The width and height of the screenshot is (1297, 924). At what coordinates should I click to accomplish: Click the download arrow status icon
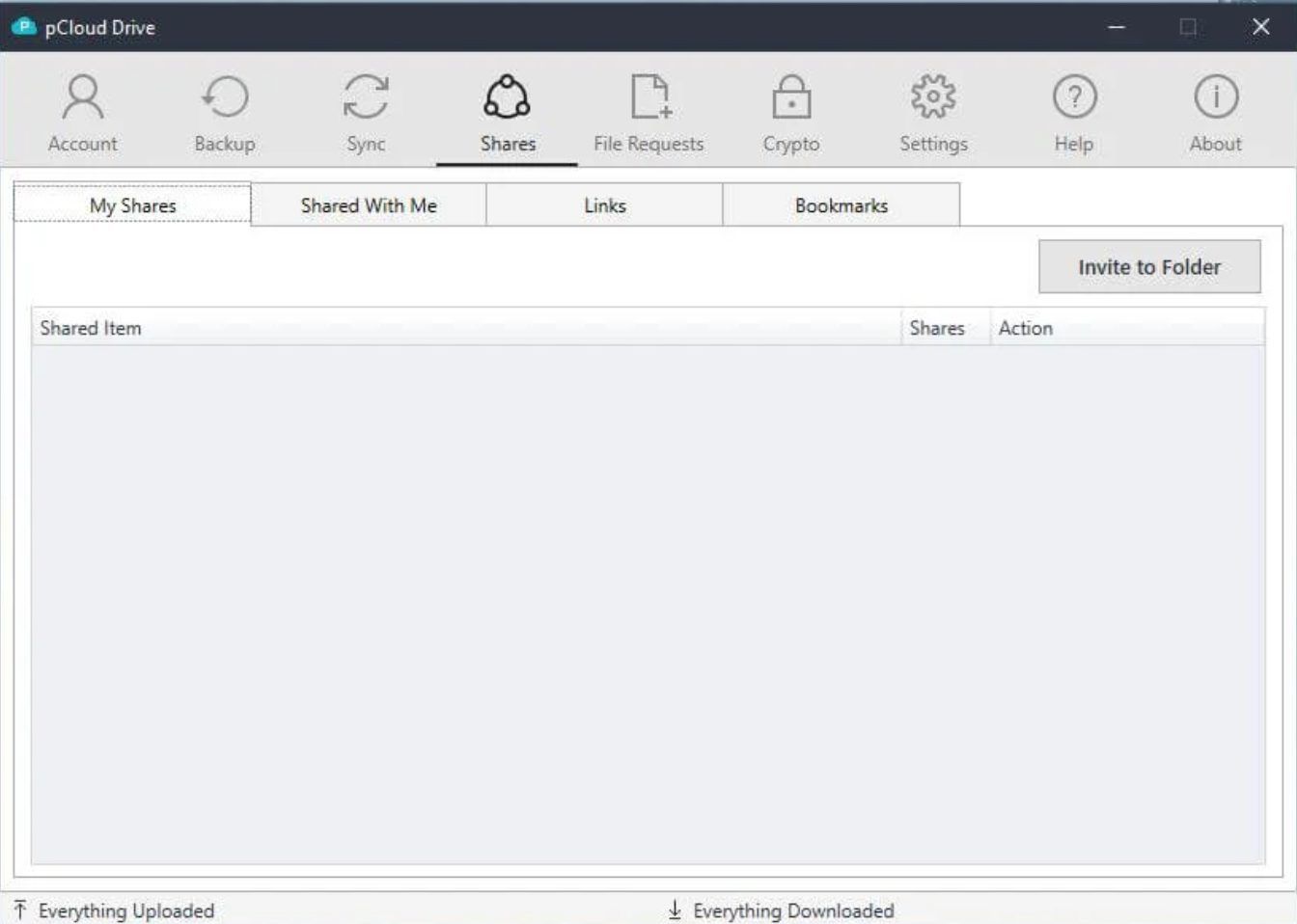coord(675,910)
